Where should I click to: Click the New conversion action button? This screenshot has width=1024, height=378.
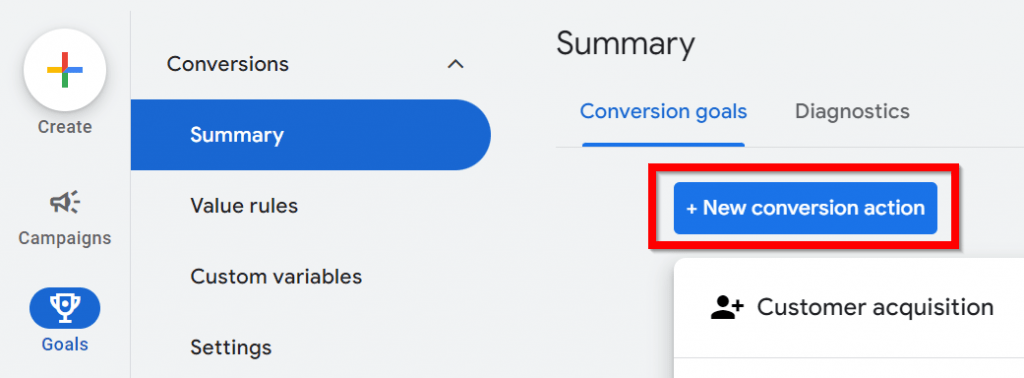pos(805,208)
